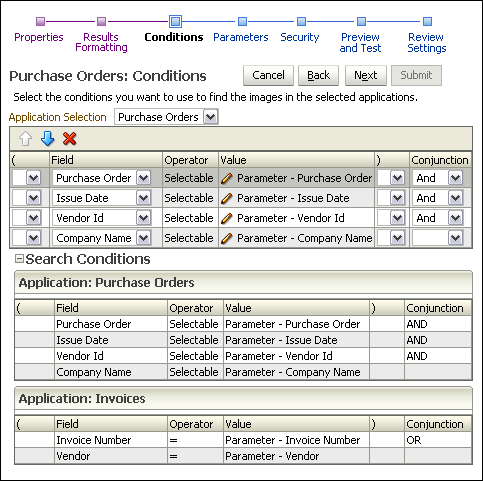Open the Vendor Id field dropdown
The image size is (483, 481).
pos(143,218)
